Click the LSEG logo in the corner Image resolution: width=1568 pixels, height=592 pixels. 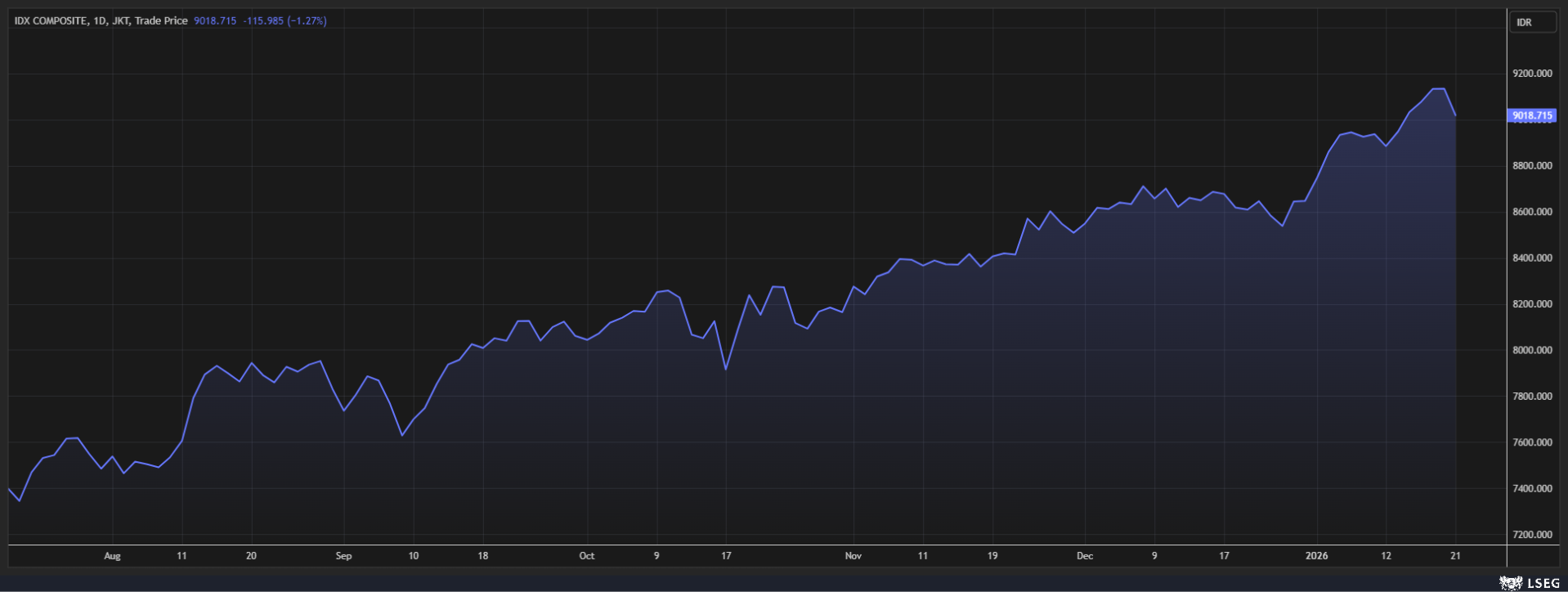[x=1529, y=582]
